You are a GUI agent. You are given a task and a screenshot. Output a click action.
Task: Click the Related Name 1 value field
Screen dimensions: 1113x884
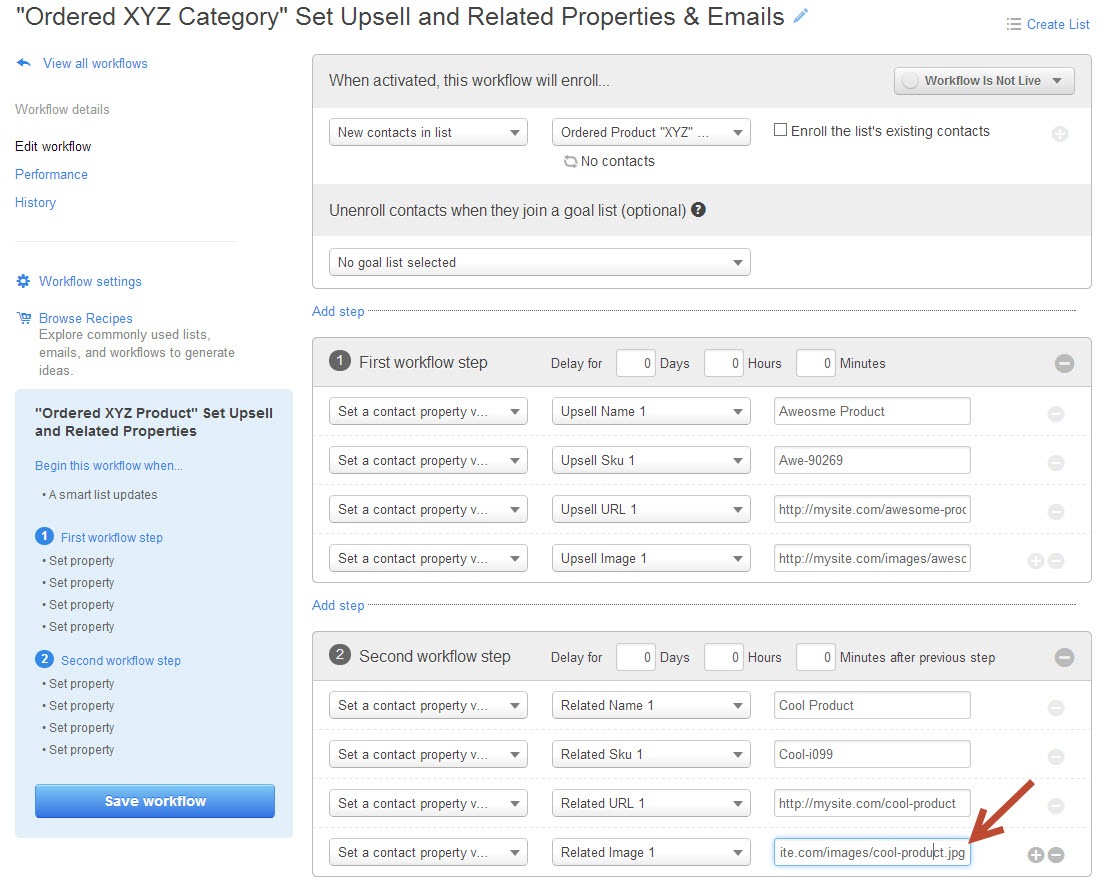click(x=871, y=705)
